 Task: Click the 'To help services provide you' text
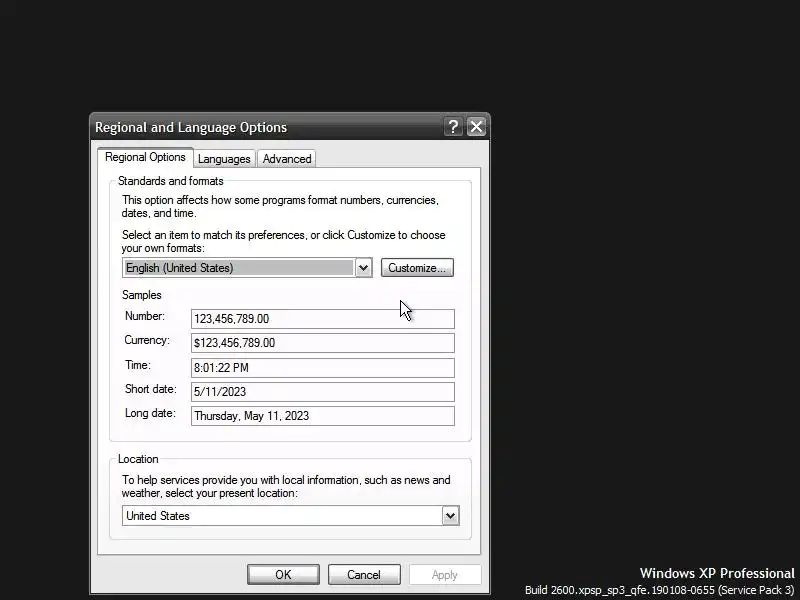(x=286, y=486)
